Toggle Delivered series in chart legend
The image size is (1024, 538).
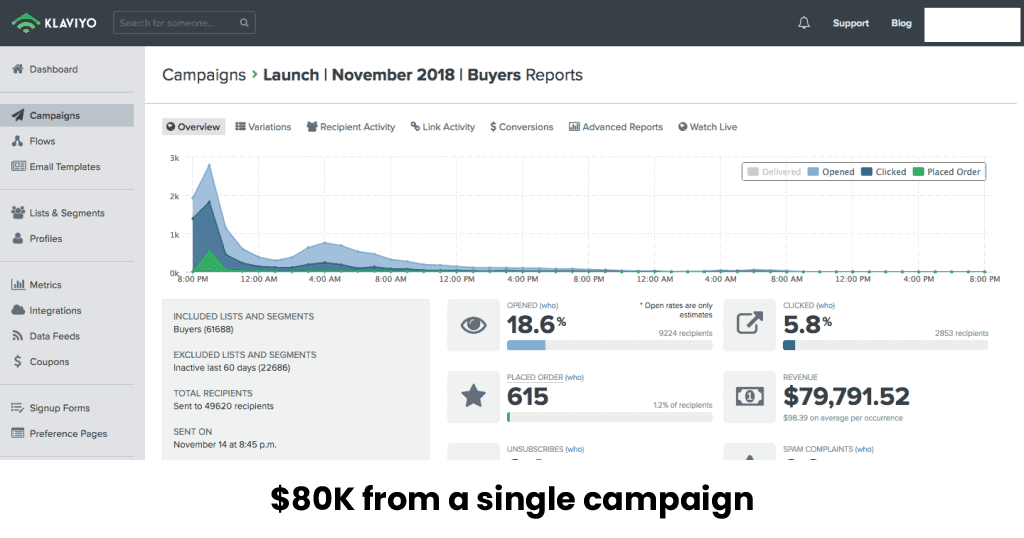tap(774, 172)
